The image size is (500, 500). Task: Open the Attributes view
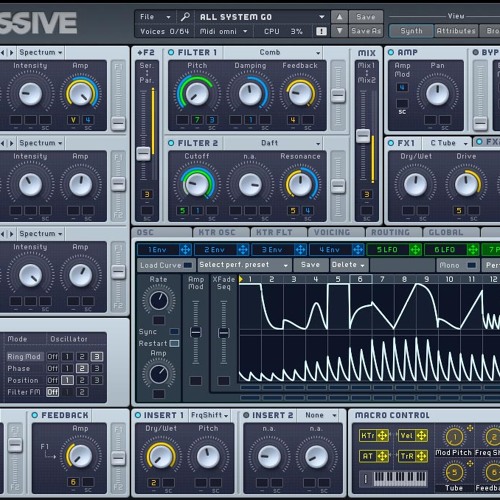pyautogui.click(x=456, y=31)
